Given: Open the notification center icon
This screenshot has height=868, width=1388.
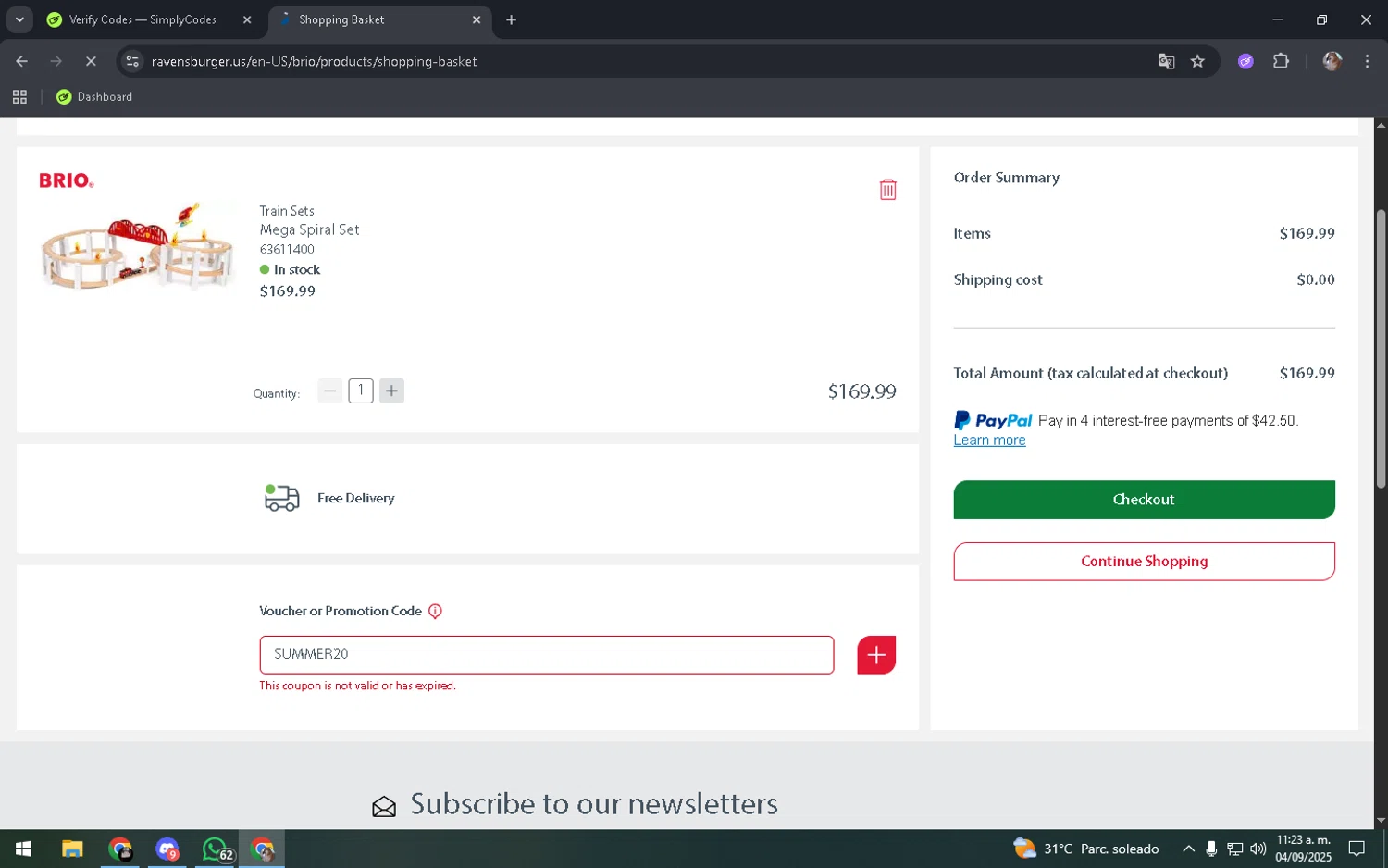Looking at the screenshot, I should pyautogui.click(x=1357, y=849).
